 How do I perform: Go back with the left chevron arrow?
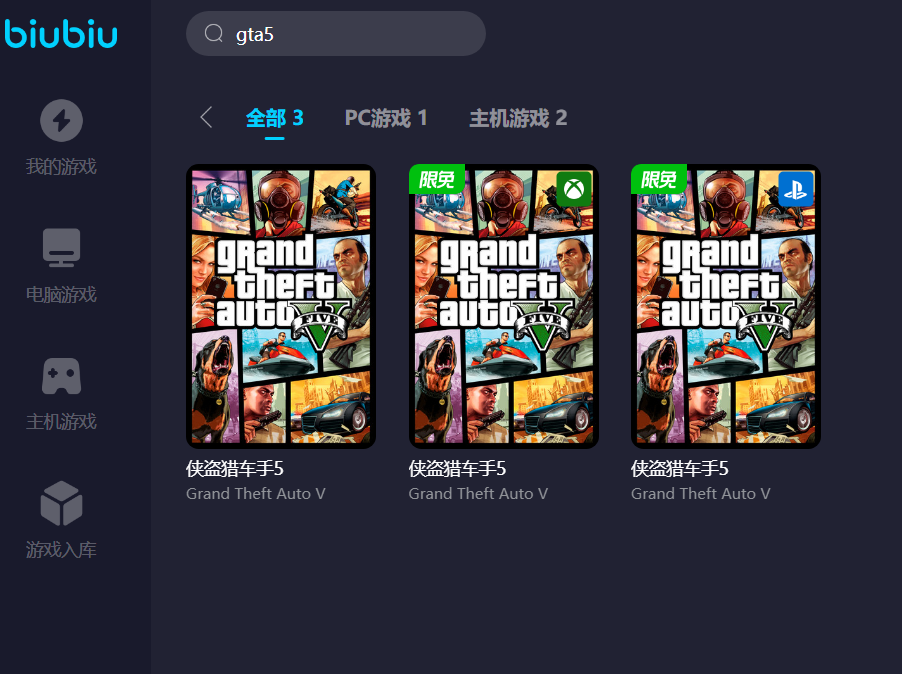(207, 117)
